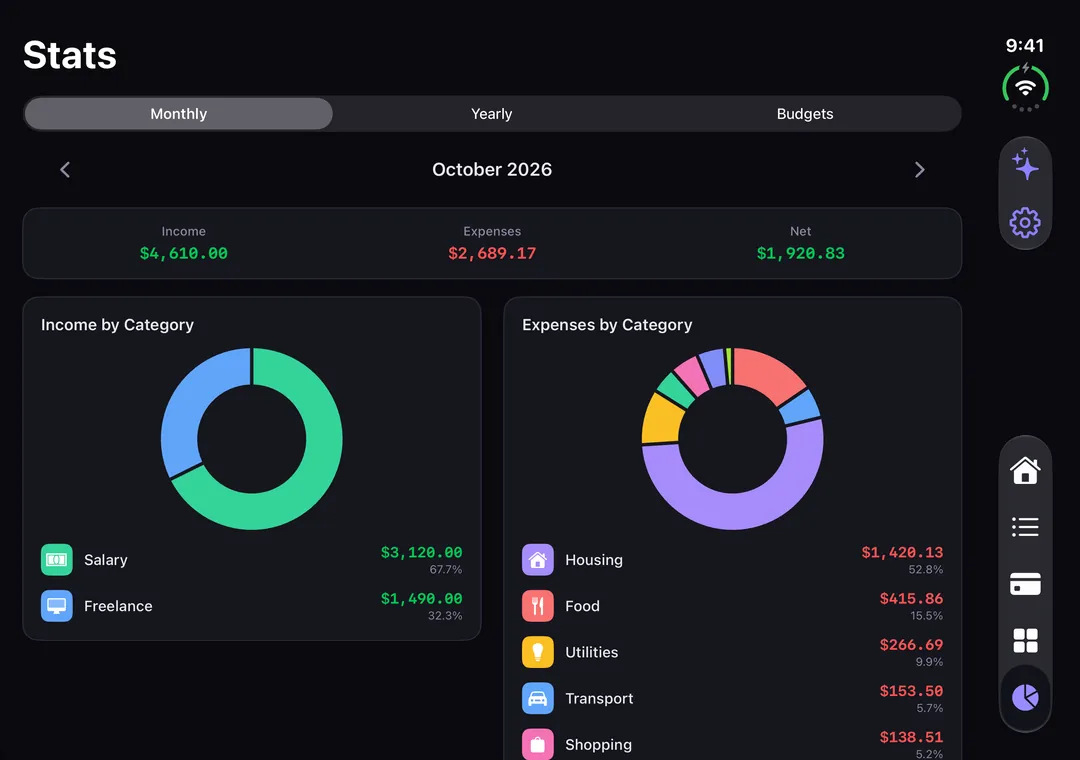Click the yellow Utilities segment of expenses donut
This screenshot has height=760, width=1080.
661,420
